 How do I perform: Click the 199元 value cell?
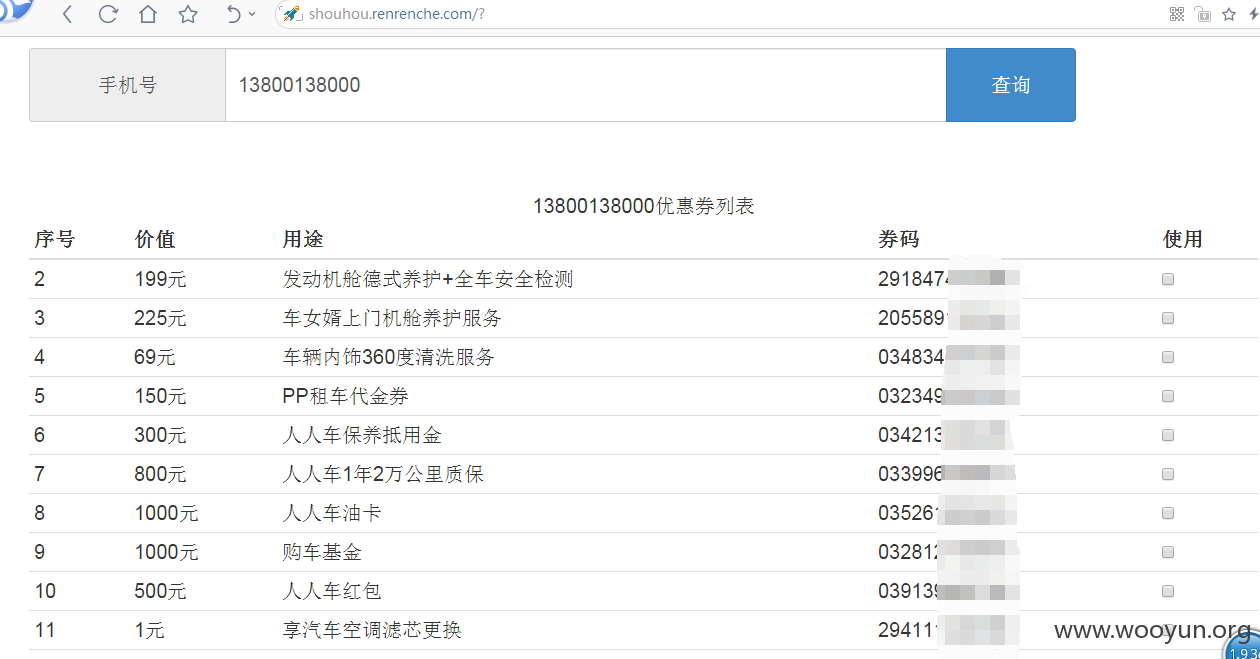160,279
